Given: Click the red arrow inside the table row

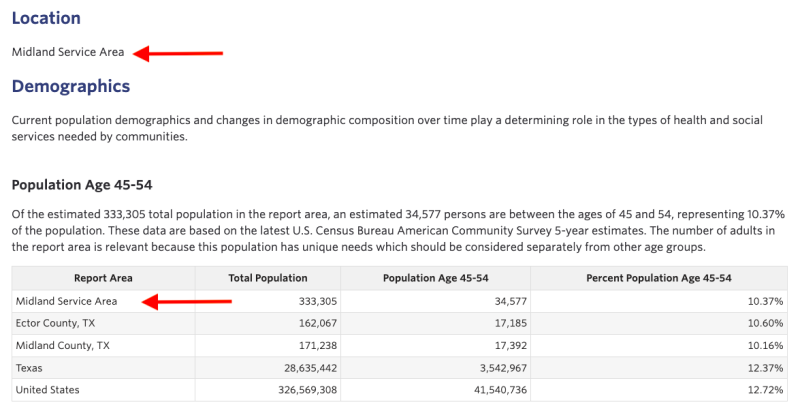Looking at the screenshot, I should click(188, 300).
